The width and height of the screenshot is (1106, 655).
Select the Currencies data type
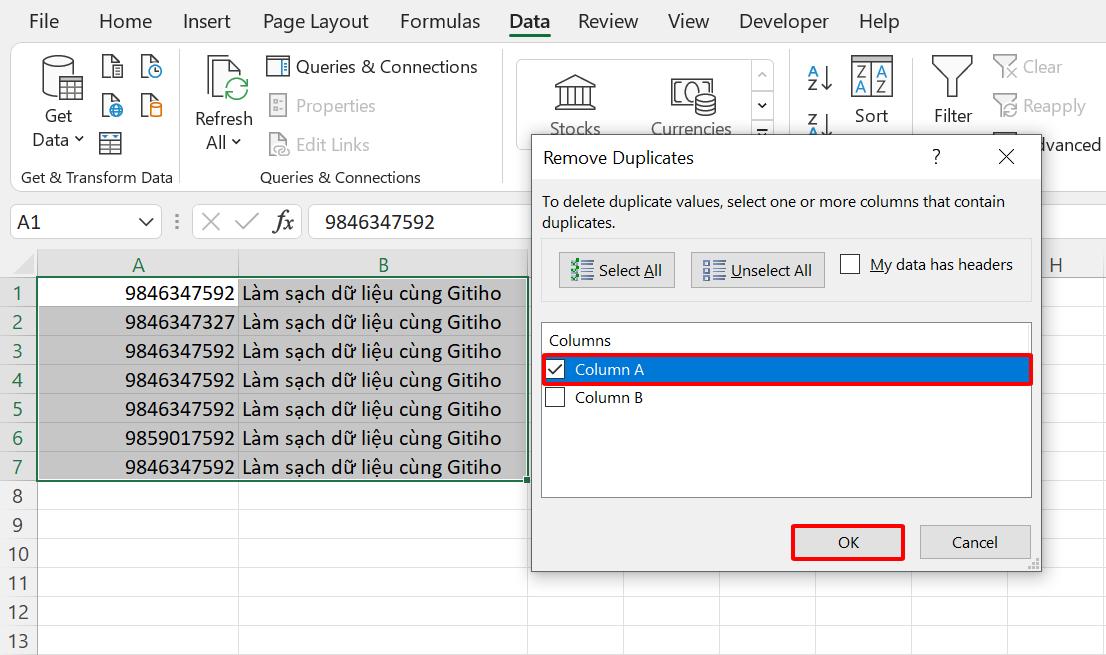(x=691, y=106)
